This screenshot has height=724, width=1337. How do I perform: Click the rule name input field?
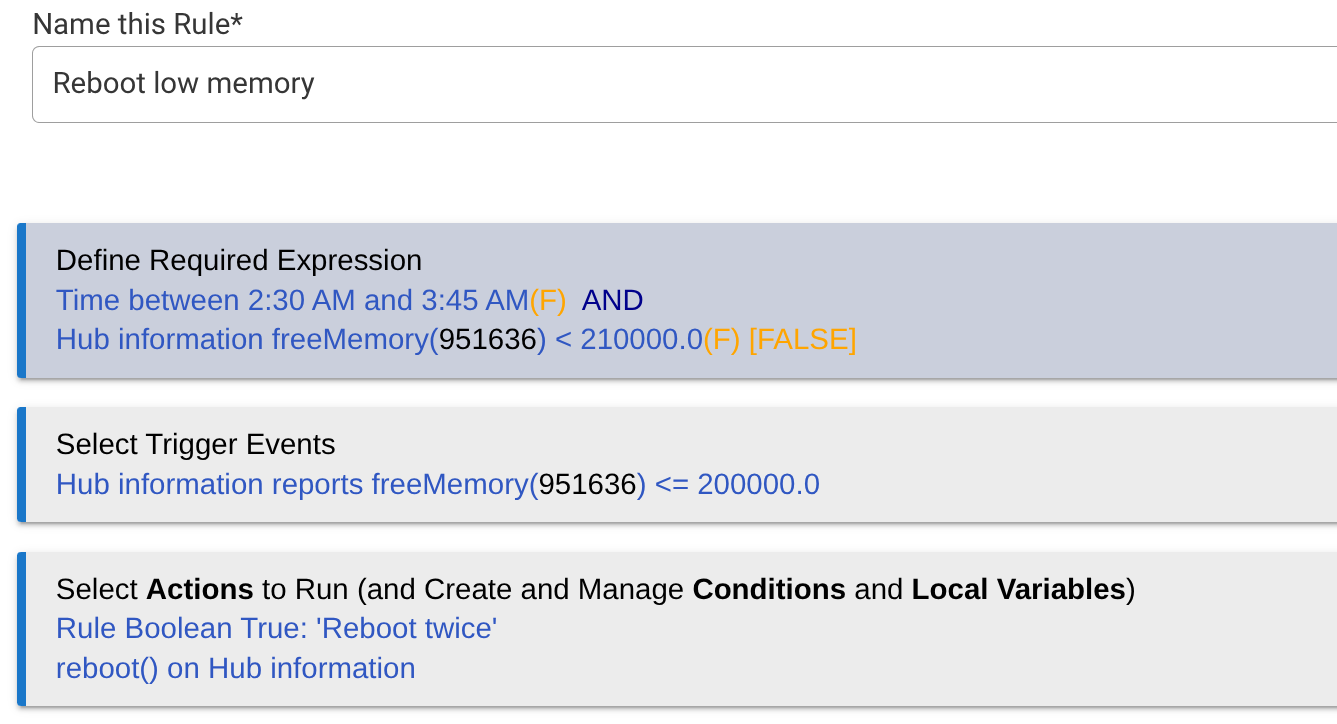[x=680, y=83]
